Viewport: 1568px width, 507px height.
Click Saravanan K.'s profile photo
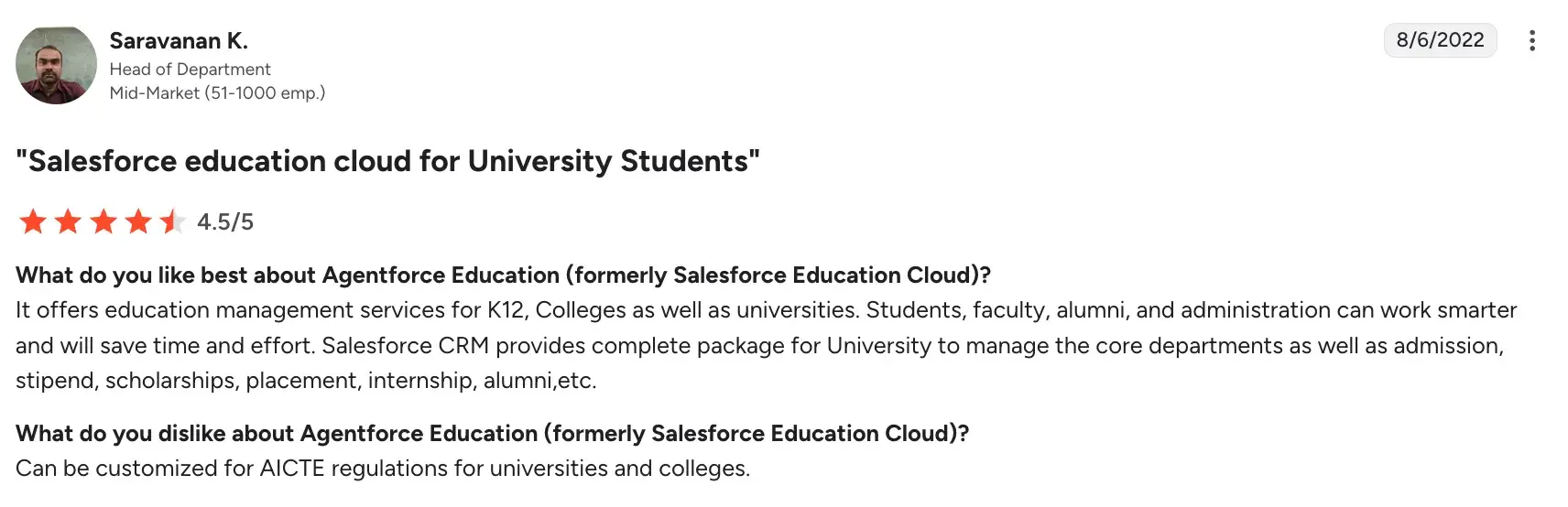pos(56,64)
